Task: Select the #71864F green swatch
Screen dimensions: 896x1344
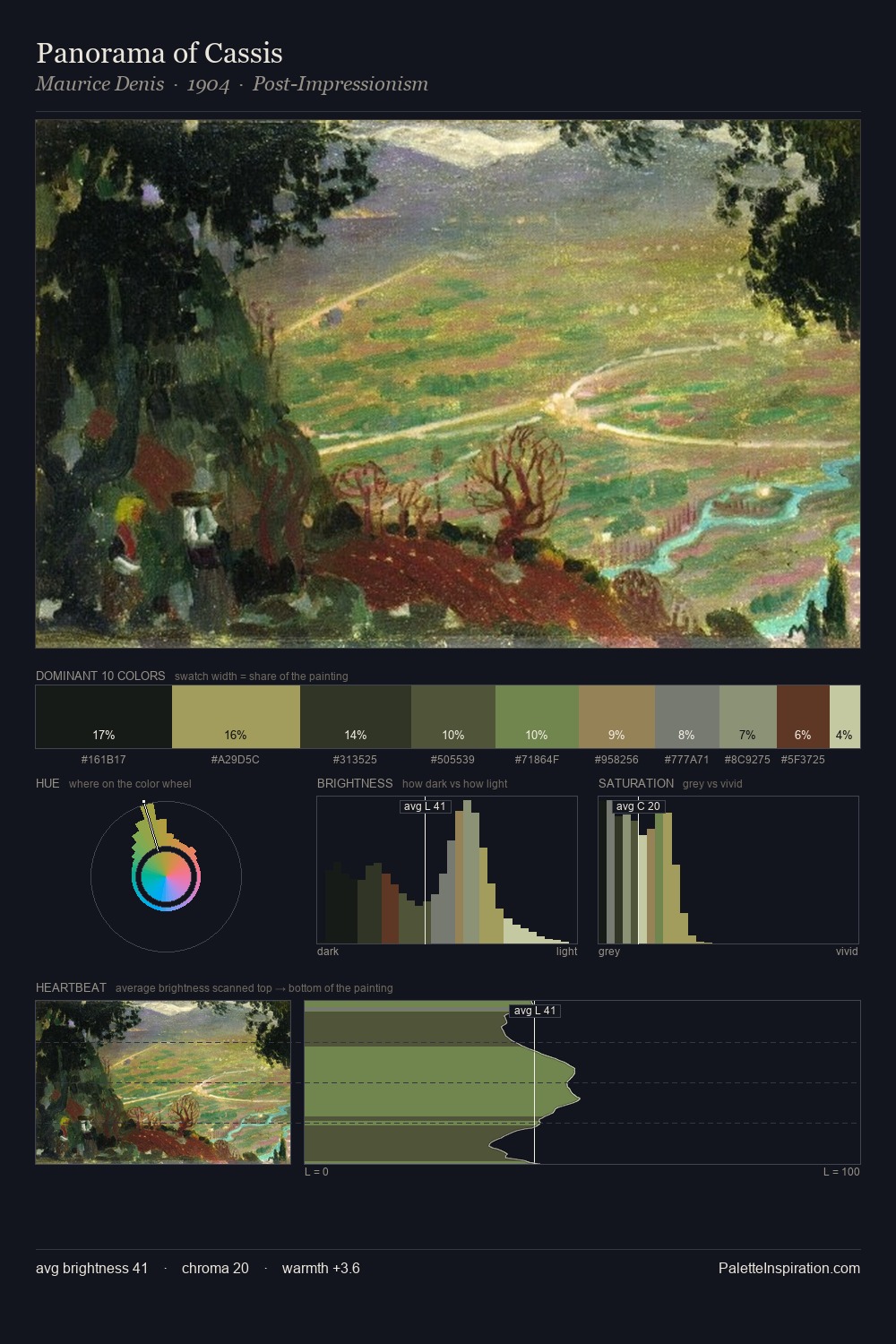Action: [x=537, y=717]
